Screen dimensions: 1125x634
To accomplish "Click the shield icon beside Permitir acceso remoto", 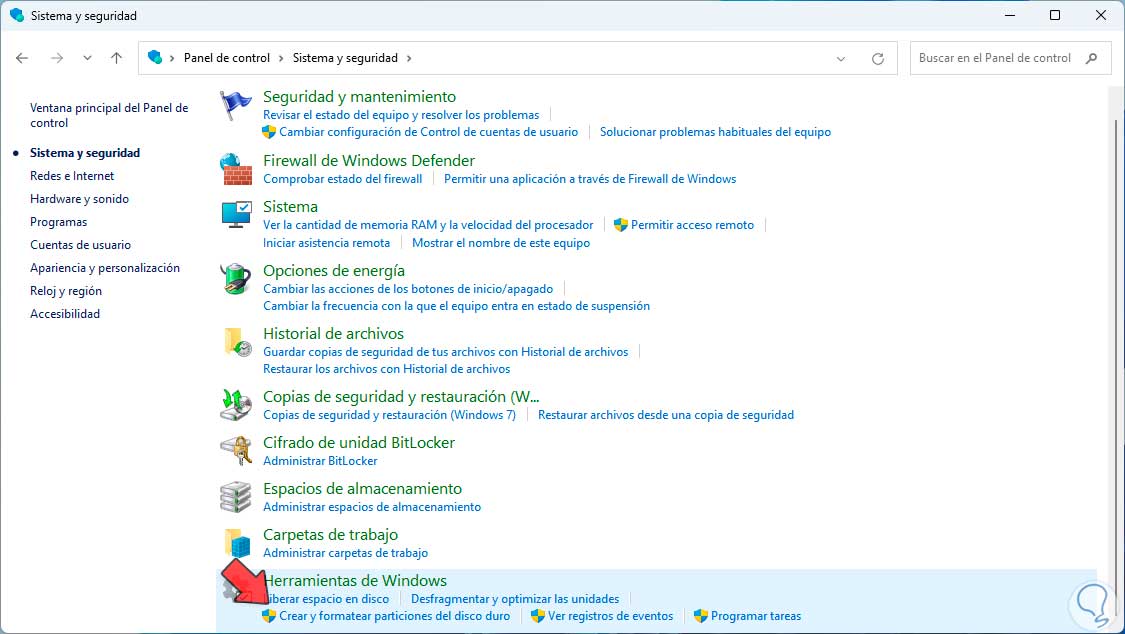I will 621,225.
